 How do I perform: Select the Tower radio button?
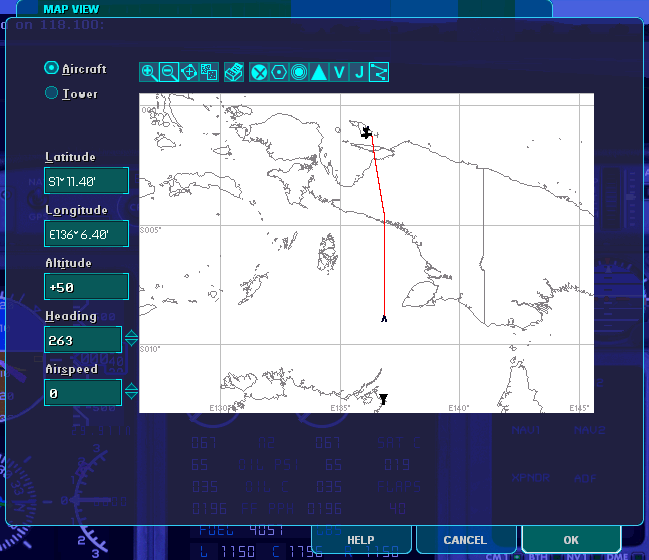(51, 93)
